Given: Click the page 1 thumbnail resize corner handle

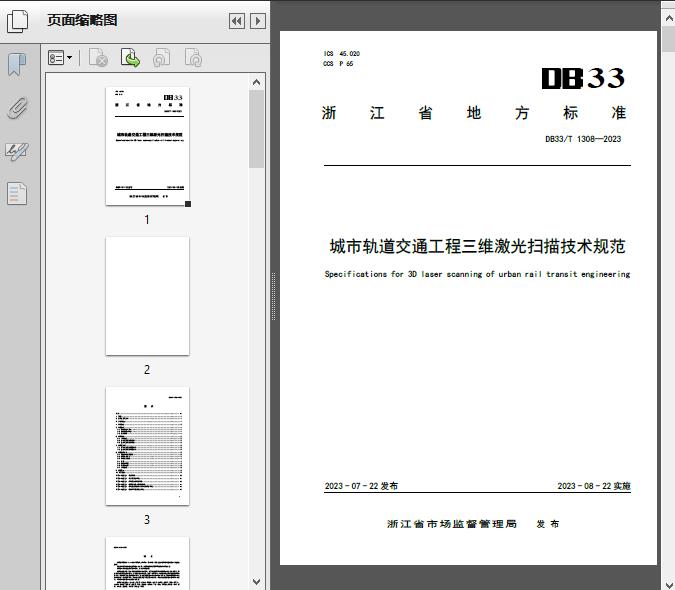Looking at the screenshot, I should pyautogui.click(x=188, y=204).
